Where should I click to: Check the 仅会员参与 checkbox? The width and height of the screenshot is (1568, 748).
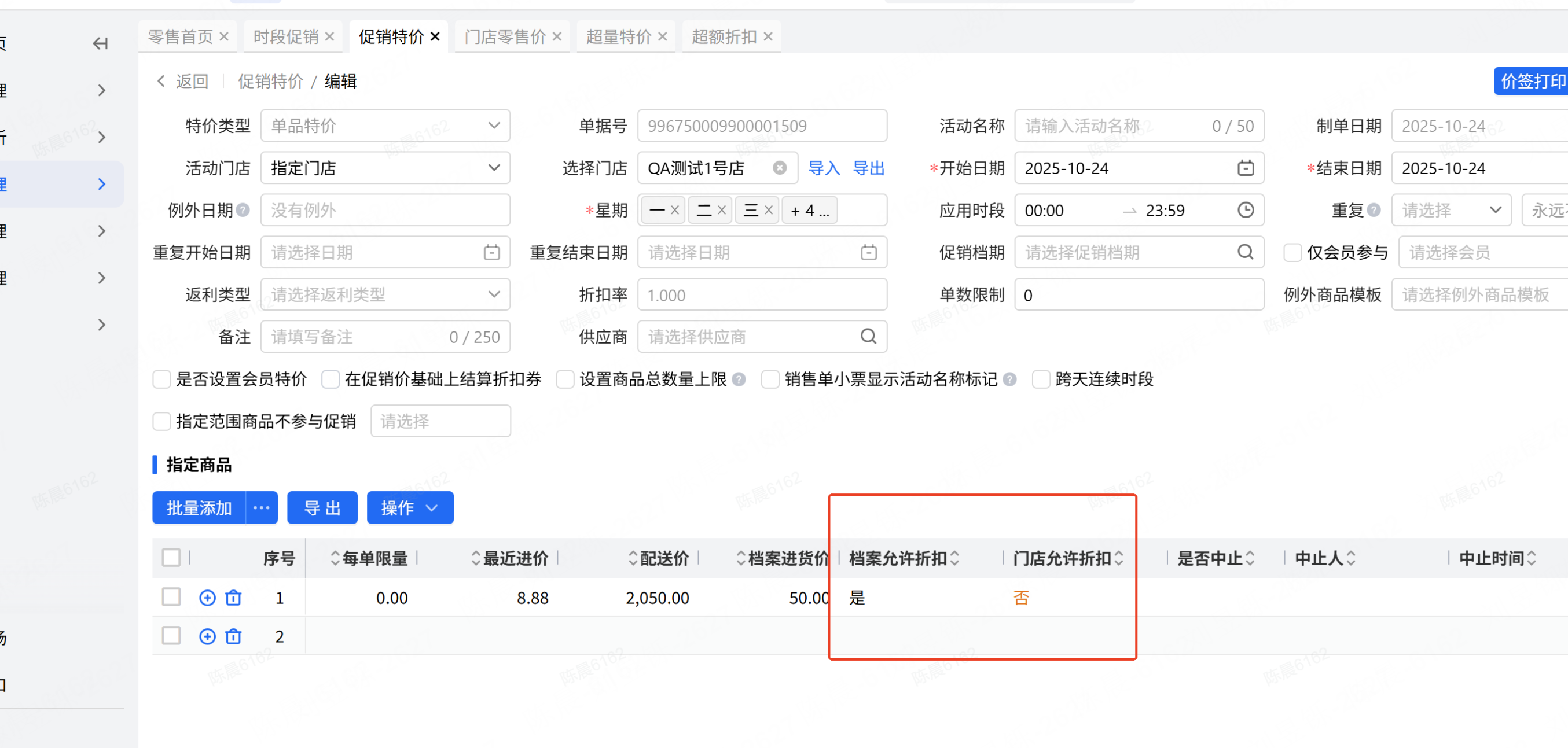tap(1292, 252)
